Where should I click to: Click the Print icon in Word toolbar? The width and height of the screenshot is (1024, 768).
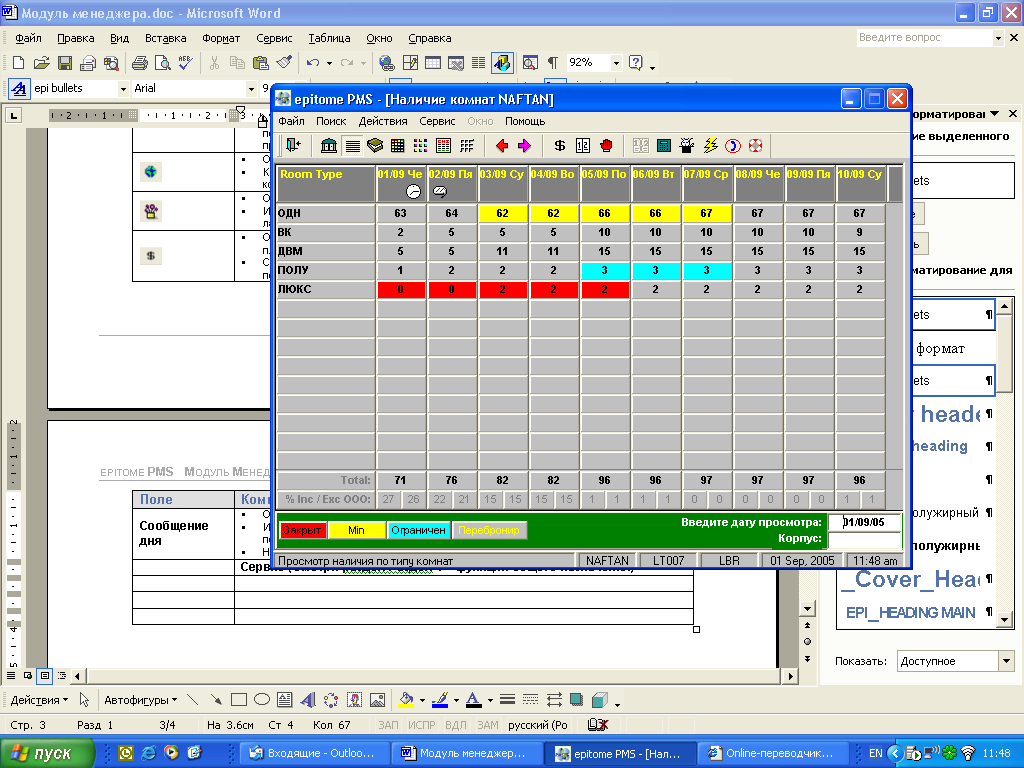coord(139,63)
